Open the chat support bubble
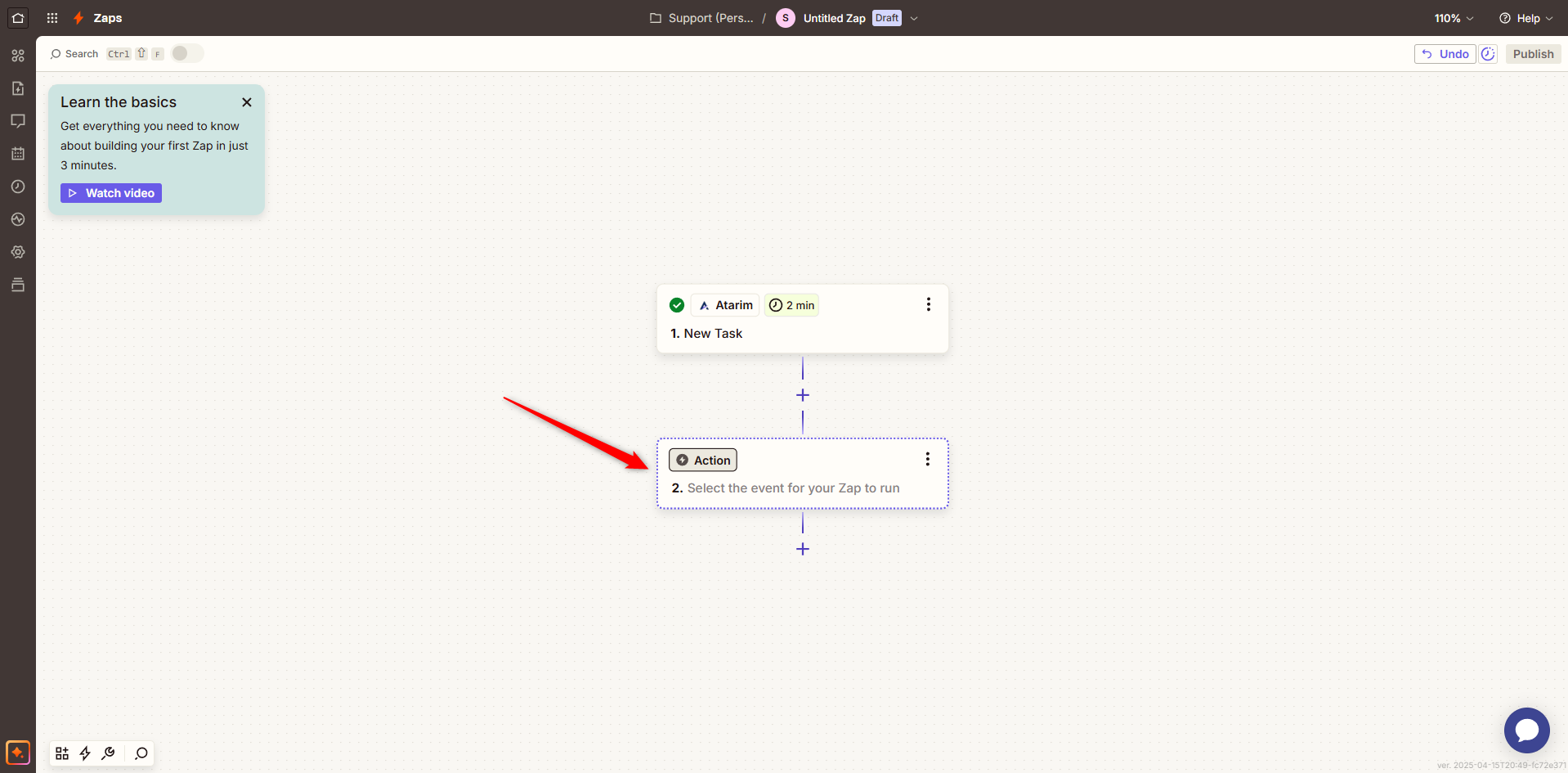This screenshot has width=1568, height=773. tap(1526, 730)
